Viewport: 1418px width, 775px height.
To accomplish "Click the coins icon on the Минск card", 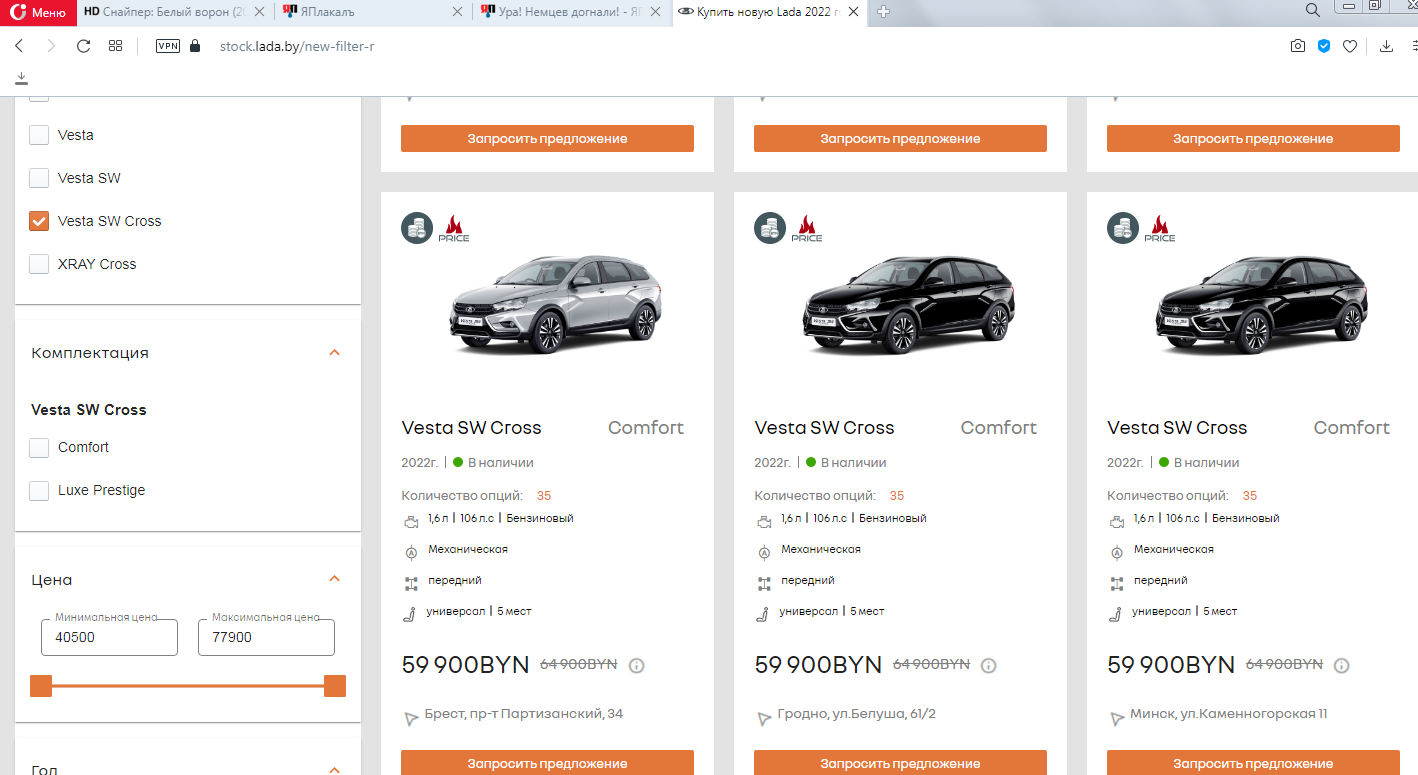I will point(1122,228).
